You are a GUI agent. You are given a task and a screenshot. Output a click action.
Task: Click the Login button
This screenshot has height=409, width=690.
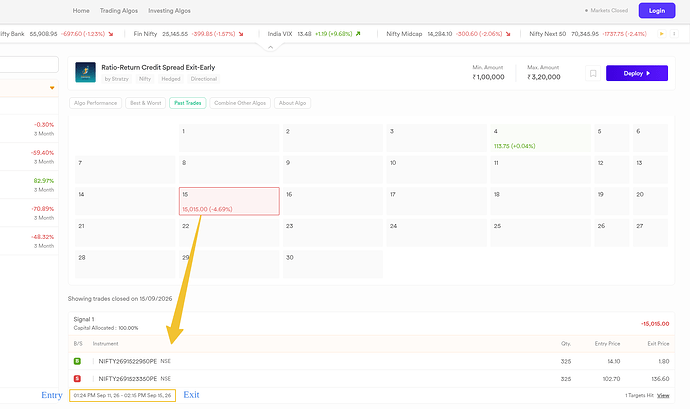[x=657, y=11]
